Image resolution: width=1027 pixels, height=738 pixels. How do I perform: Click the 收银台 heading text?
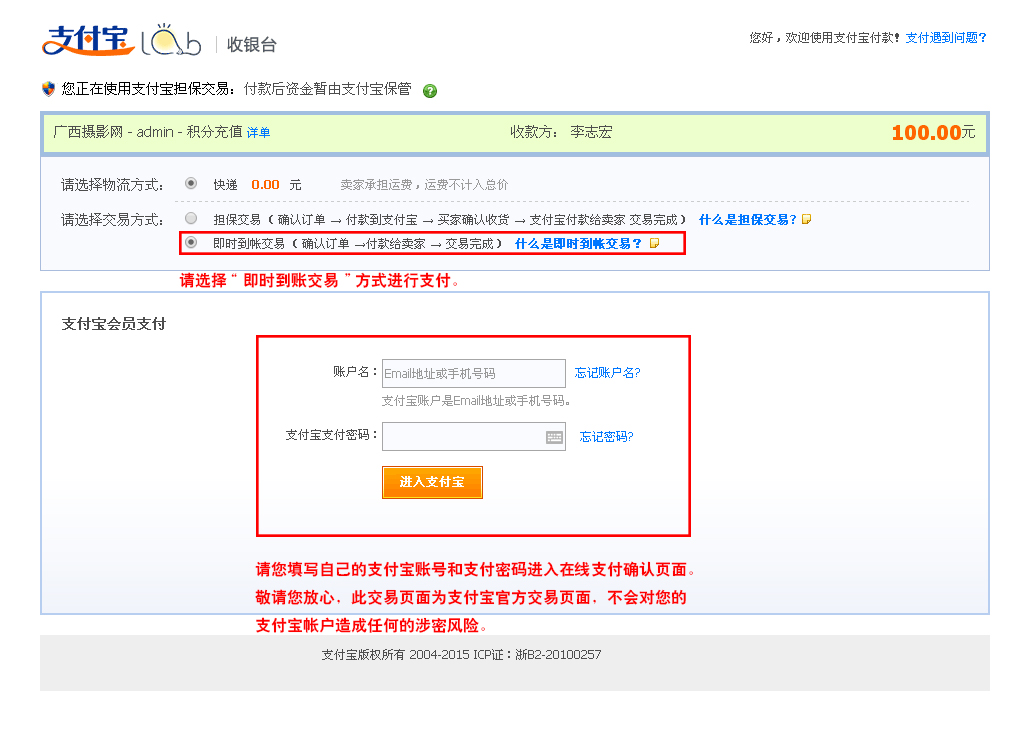click(x=252, y=45)
